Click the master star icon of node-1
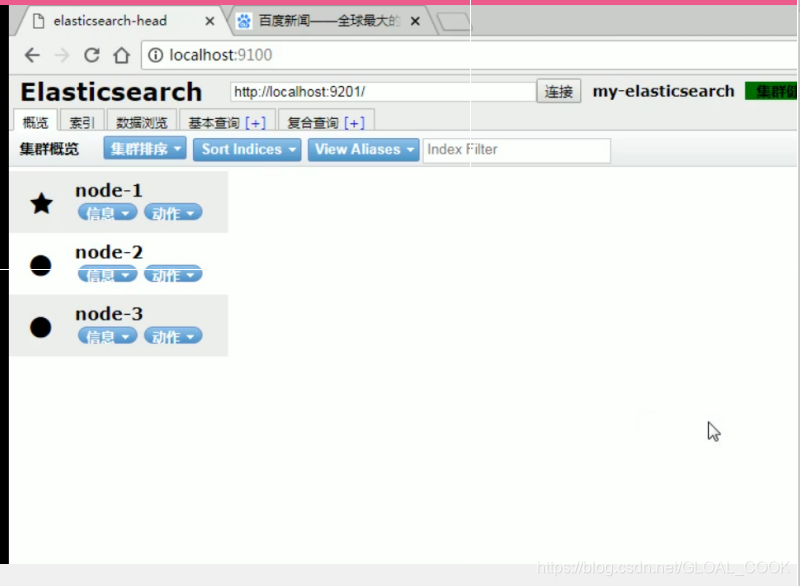Image resolution: width=800 pixels, height=586 pixels. 41,203
